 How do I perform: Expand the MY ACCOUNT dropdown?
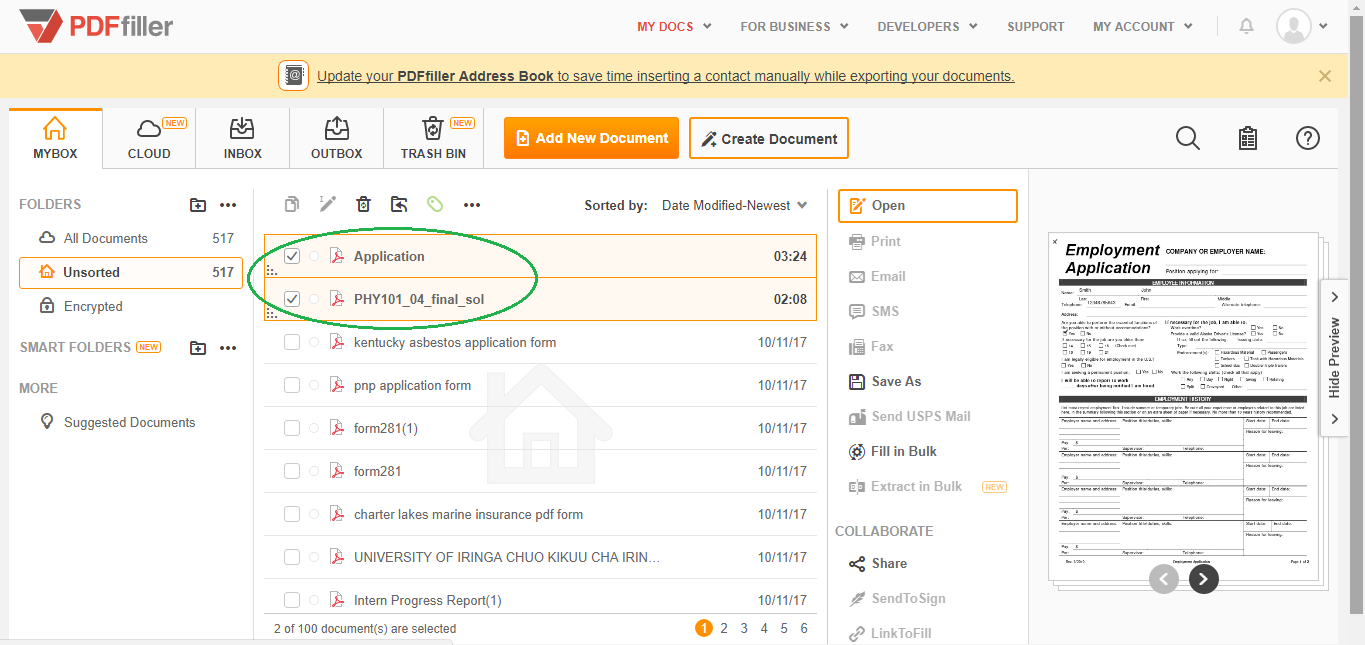click(x=1143, y=26)
